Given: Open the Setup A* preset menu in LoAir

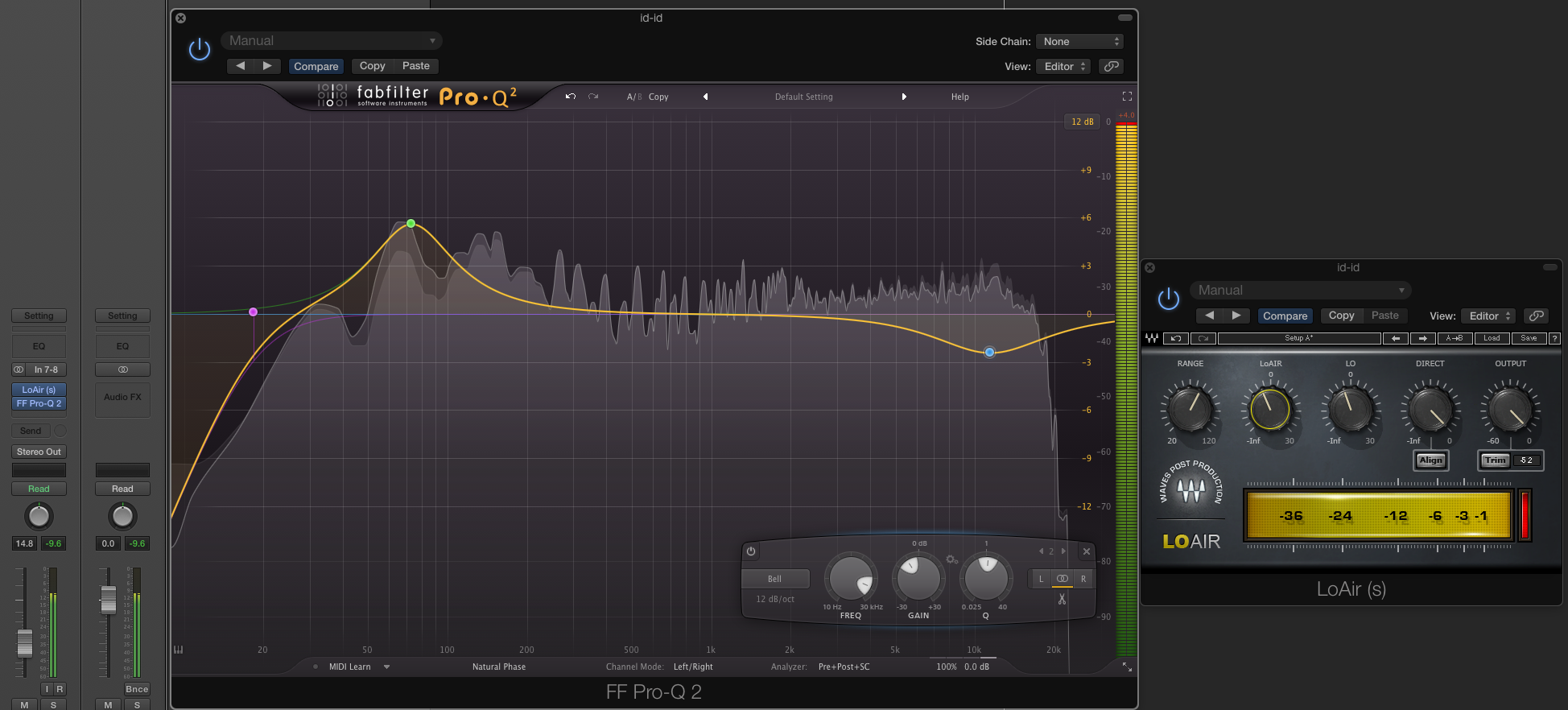Looking at the screenshot, I should pos(1299,338).
